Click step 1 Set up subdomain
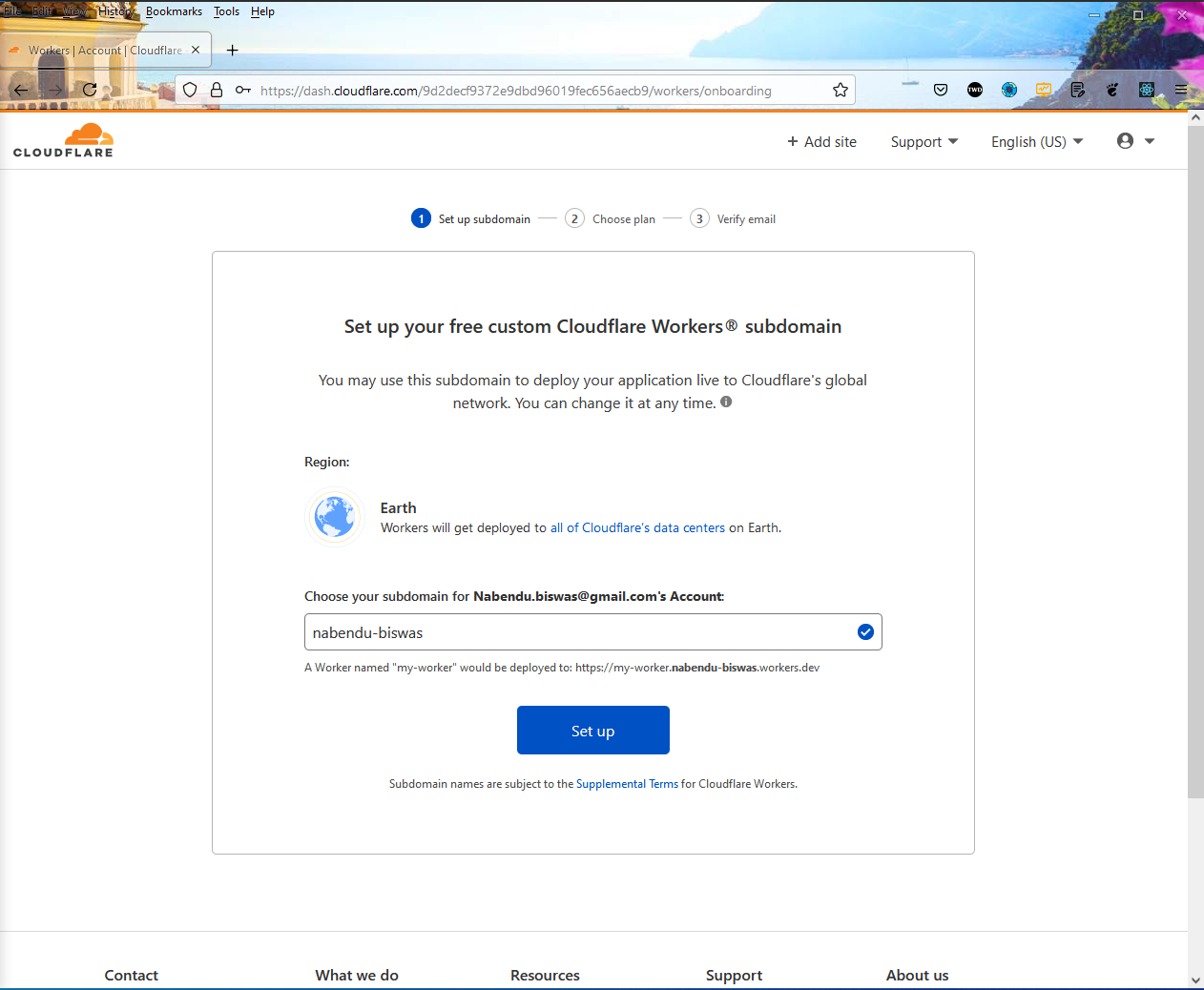Screen dimensions: 1204x990 [470, 218]
